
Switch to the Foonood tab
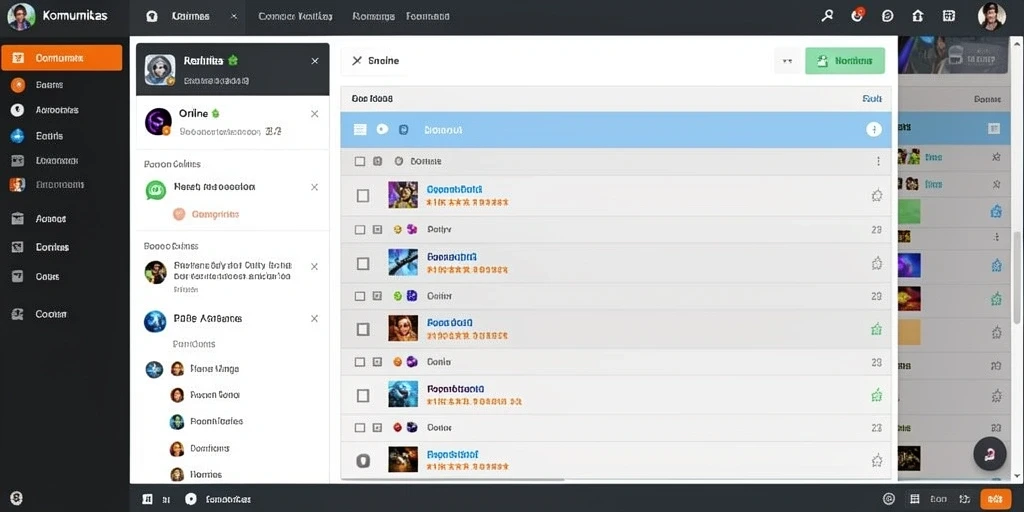tap(428, 16)
